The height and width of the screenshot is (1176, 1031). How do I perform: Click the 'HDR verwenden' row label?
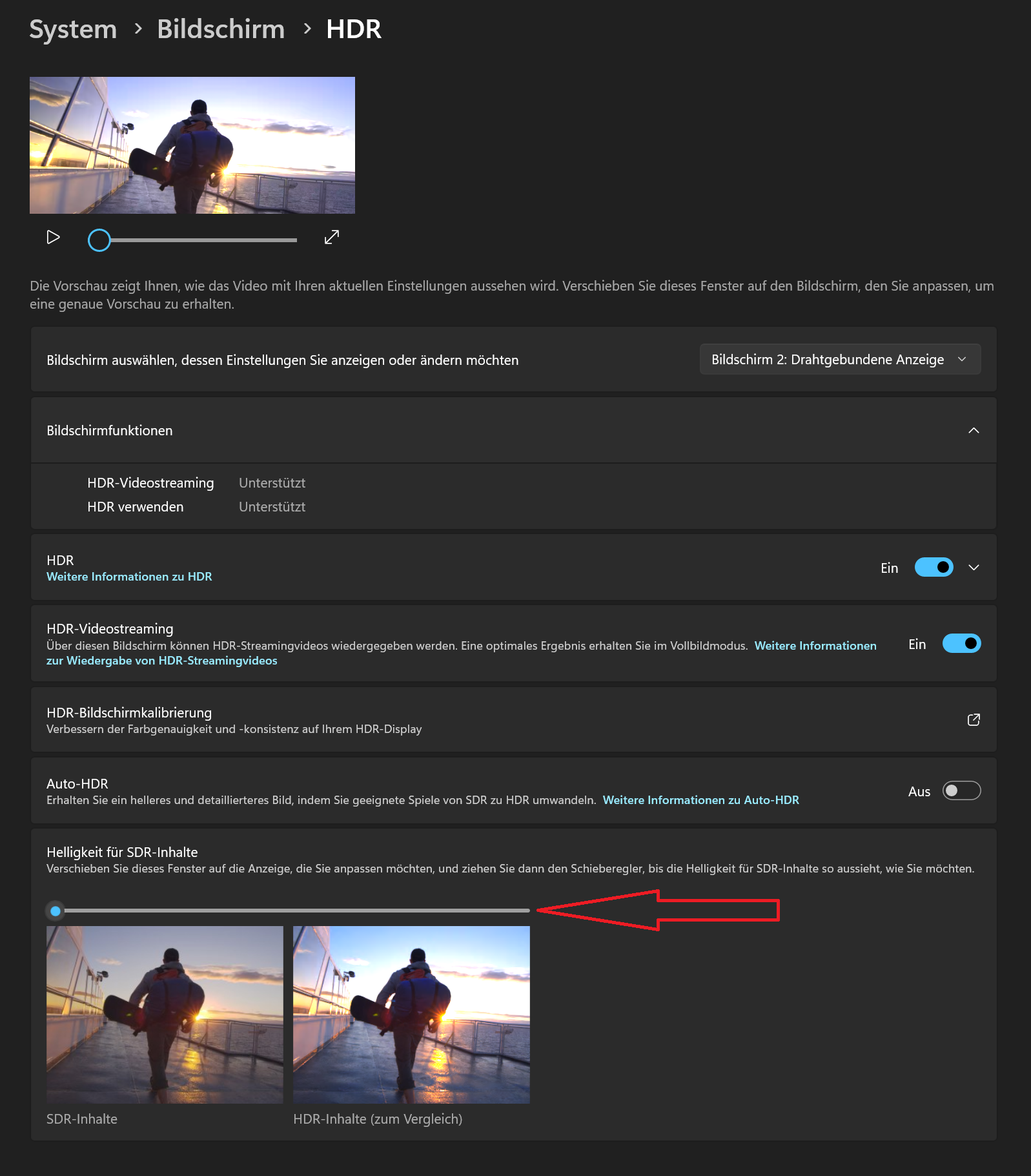tap(135, 507)
